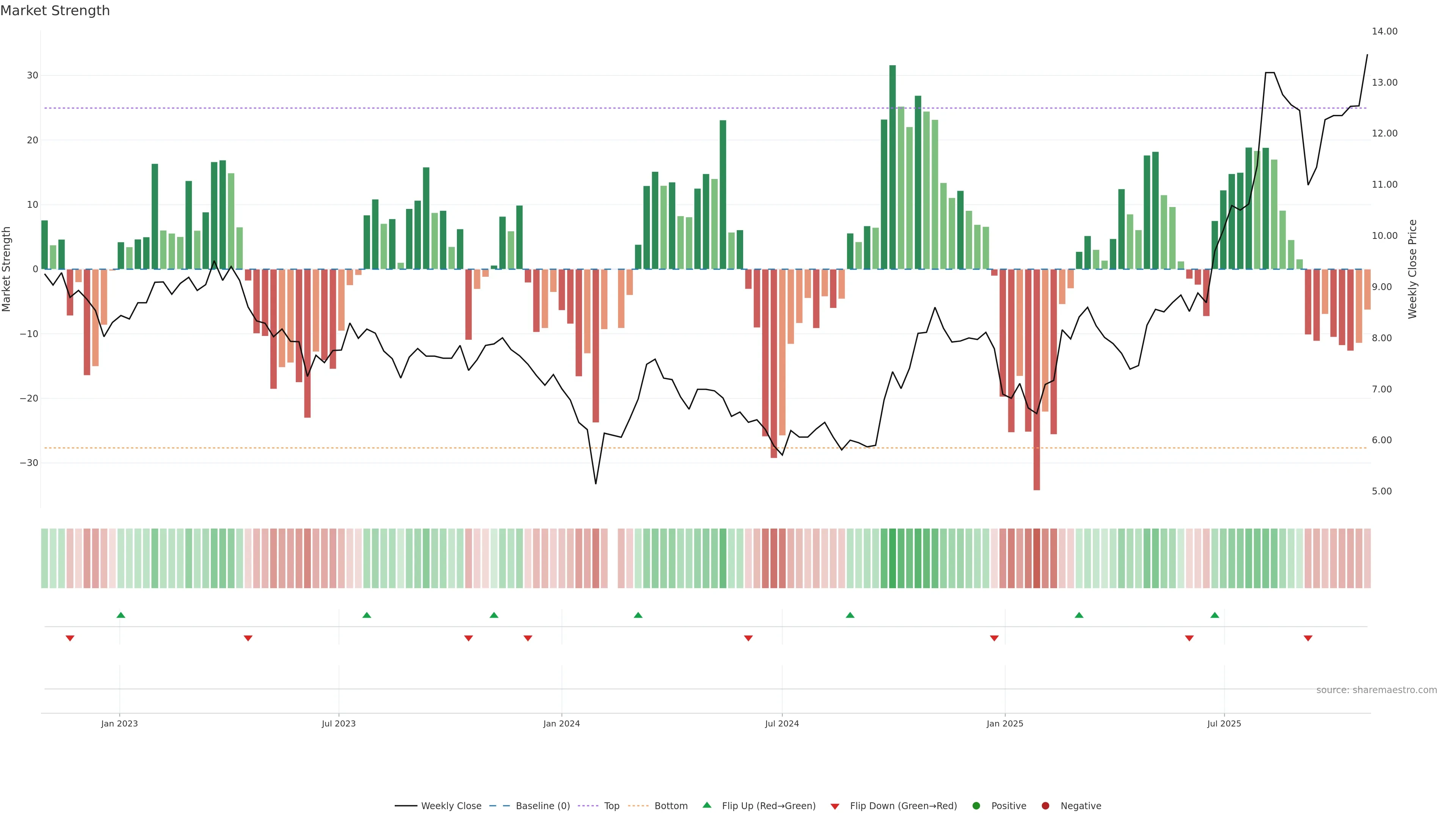Click the first green flip-up marker near Jan 2023
1456x819 pixels.
(x=121, y=615)
